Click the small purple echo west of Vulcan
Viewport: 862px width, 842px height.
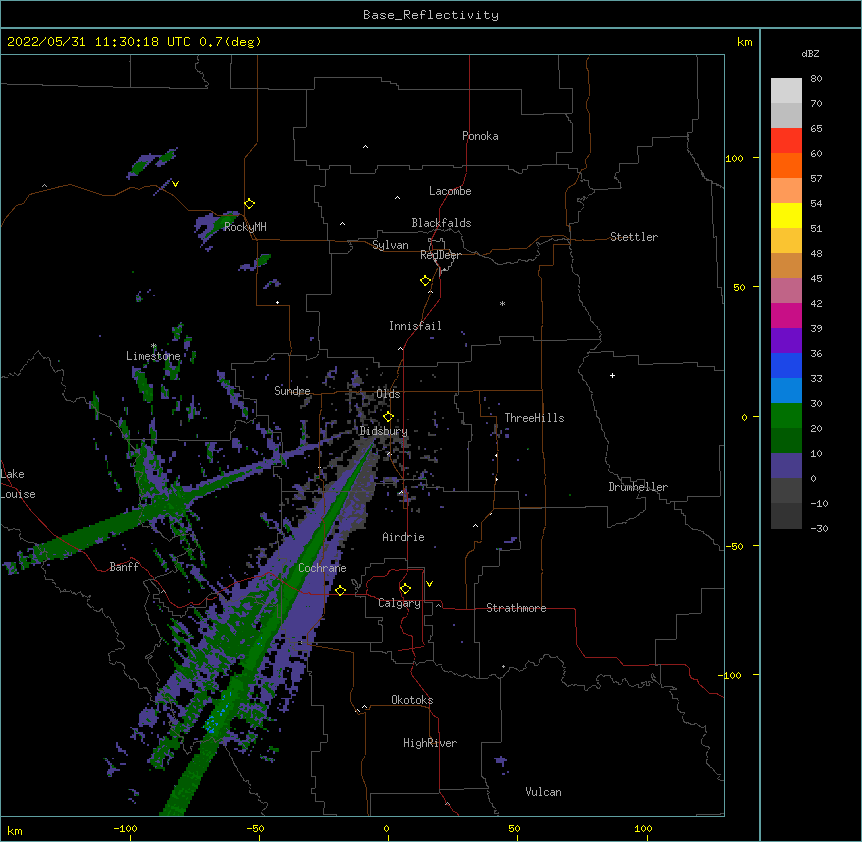pyautogui.click(x=500, y=762)
